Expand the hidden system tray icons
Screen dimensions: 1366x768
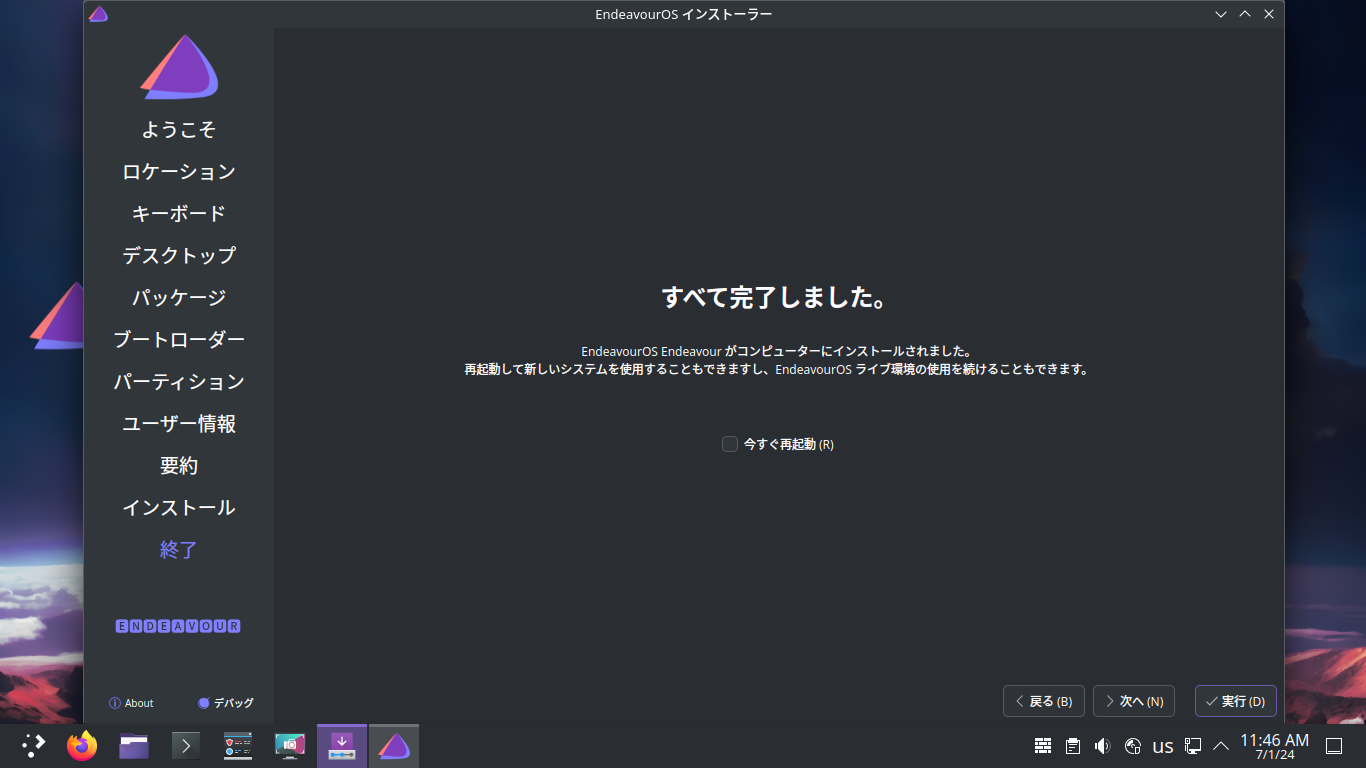coord(1221,746)
